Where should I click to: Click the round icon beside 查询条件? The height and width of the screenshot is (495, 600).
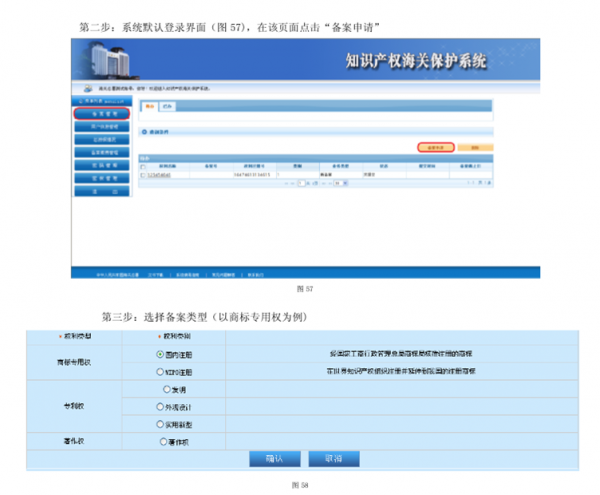pyautogui.click(x=144, y=131)
